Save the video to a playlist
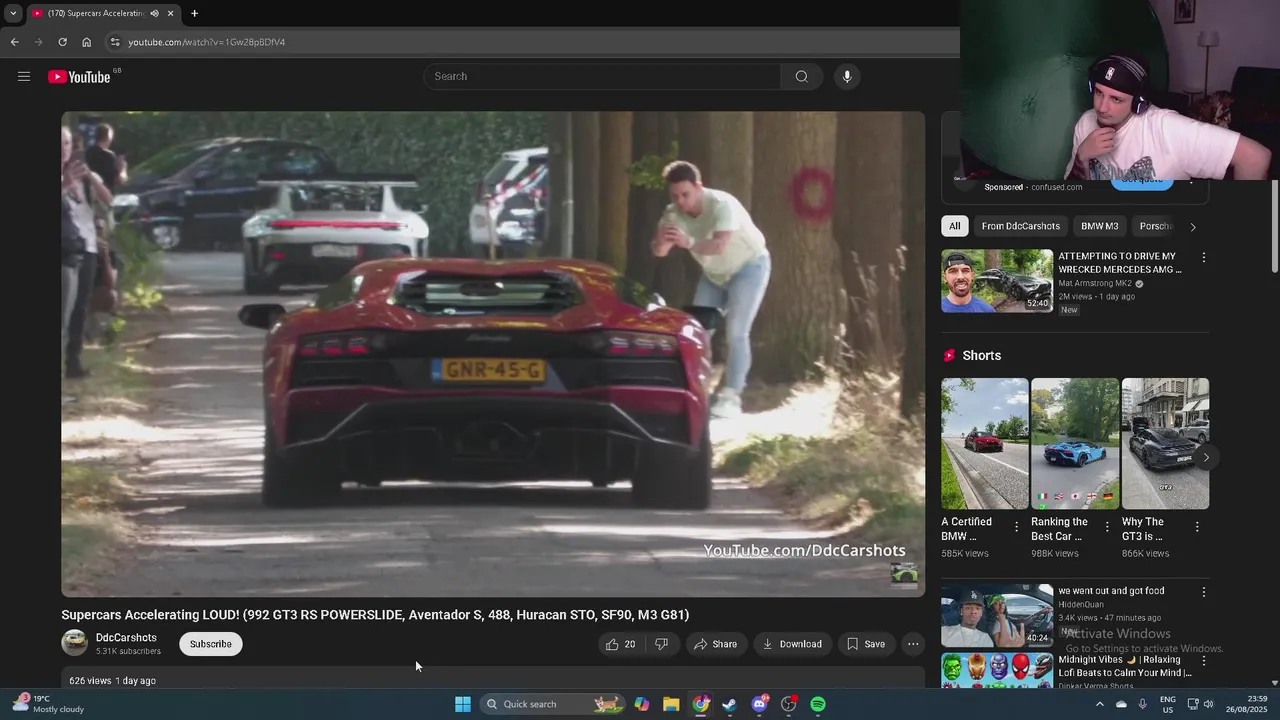1280x720 pixels. [x=865, y=644]
